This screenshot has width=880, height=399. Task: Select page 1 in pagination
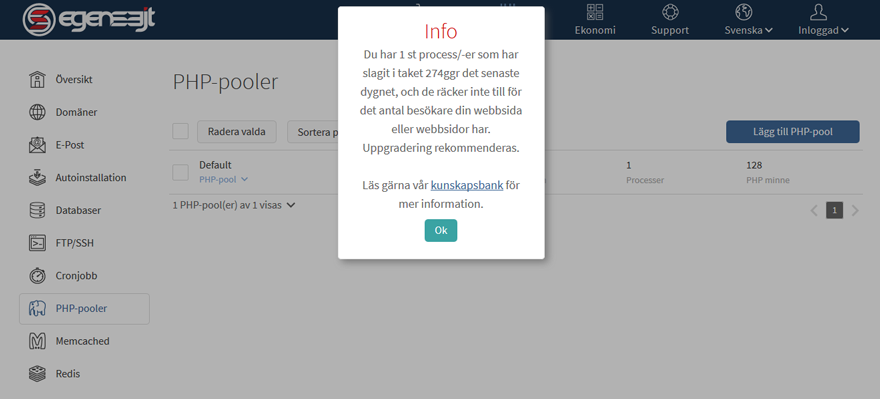pyautogui.click(x=835, y=211)
